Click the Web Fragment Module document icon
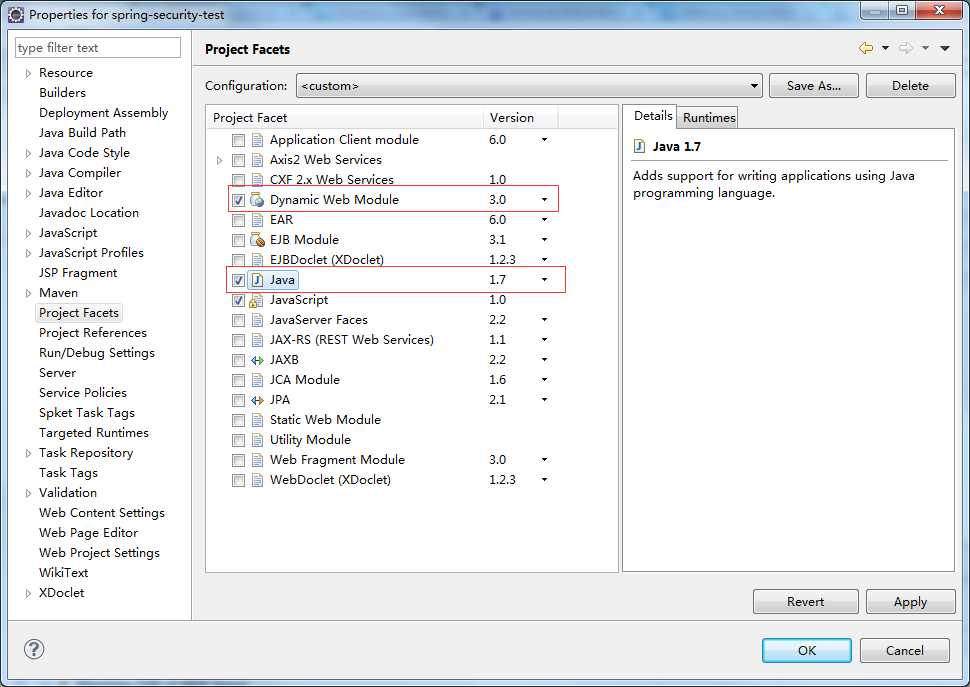 (x=257, y=460)
